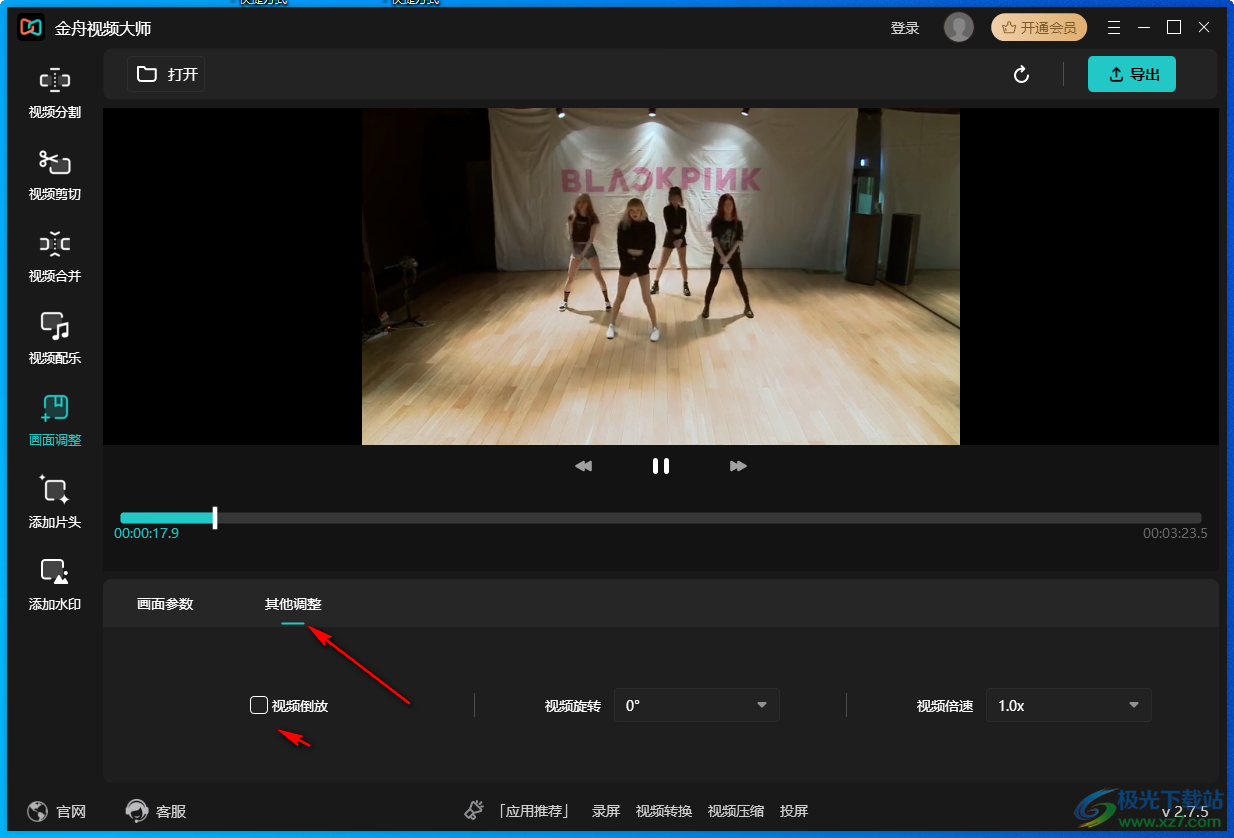Screen dimensions: 1234x838
Task: Open the 视频转换 video convert link
Action: (664, 811)
